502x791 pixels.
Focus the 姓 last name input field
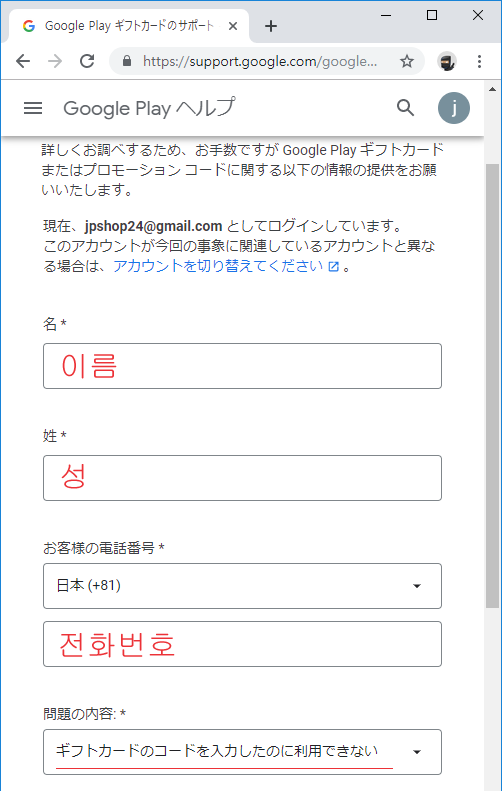pyautogui.click(x=242, y=478)
